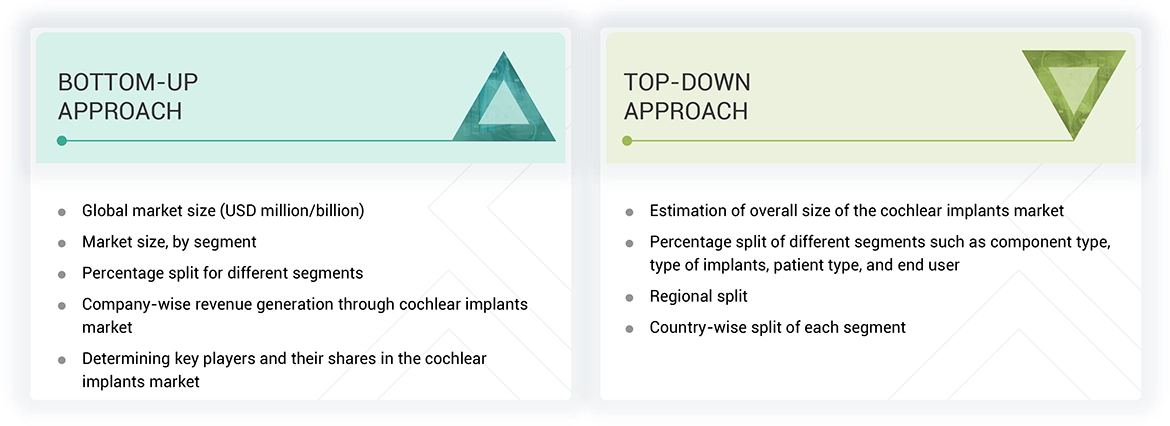Click 'Estimation of overall size' bullet text
Screen dimensions: 1170x426
coord(856,211)
